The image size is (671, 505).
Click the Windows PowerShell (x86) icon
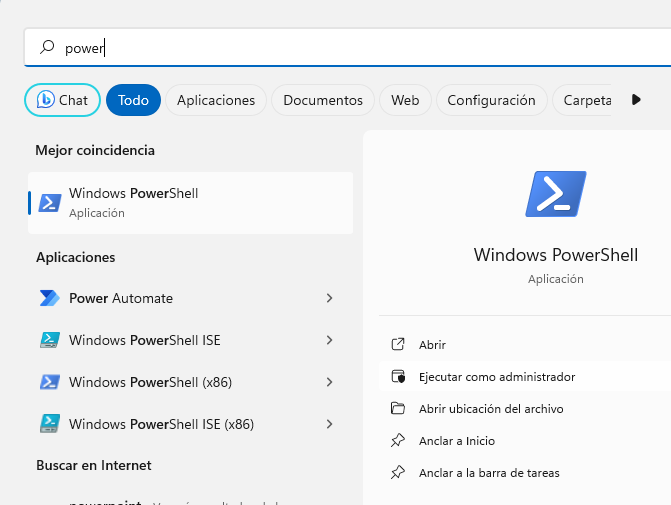pos(50,382)
